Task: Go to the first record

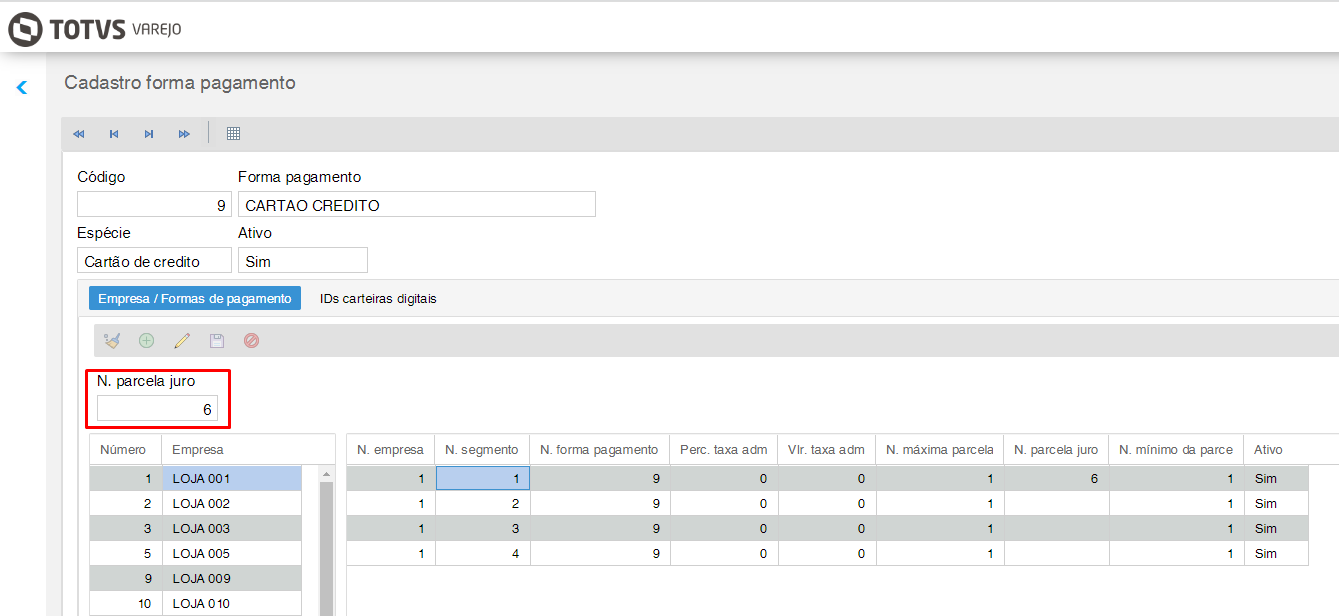Action: 79,134
